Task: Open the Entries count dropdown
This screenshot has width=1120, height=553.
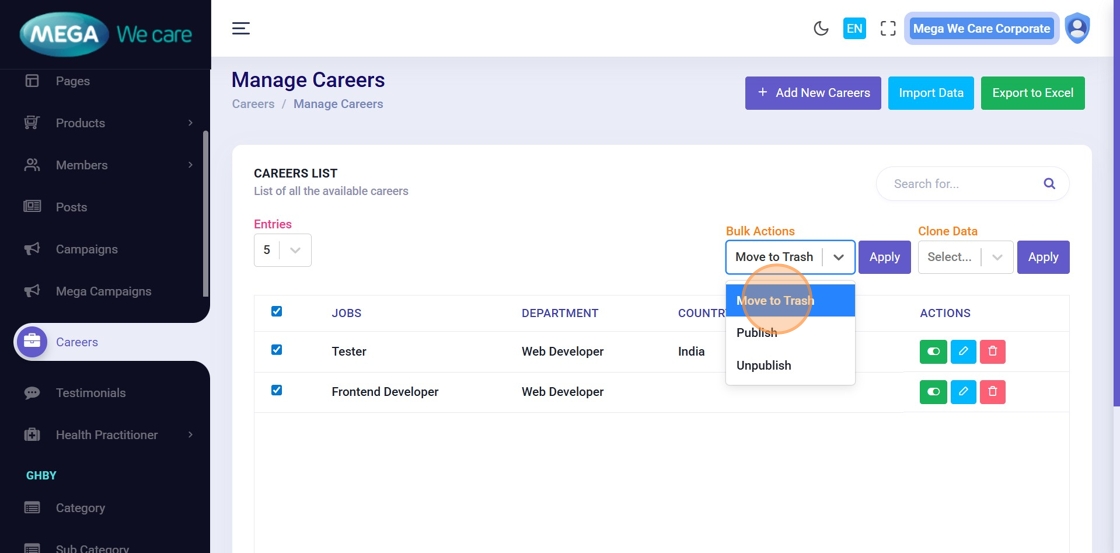Action: [x=282, y=250]
